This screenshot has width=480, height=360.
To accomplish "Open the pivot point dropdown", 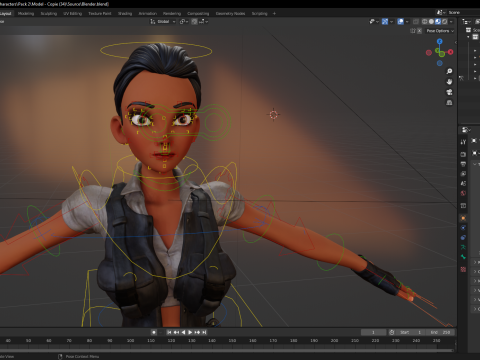I will coord(184,21).
